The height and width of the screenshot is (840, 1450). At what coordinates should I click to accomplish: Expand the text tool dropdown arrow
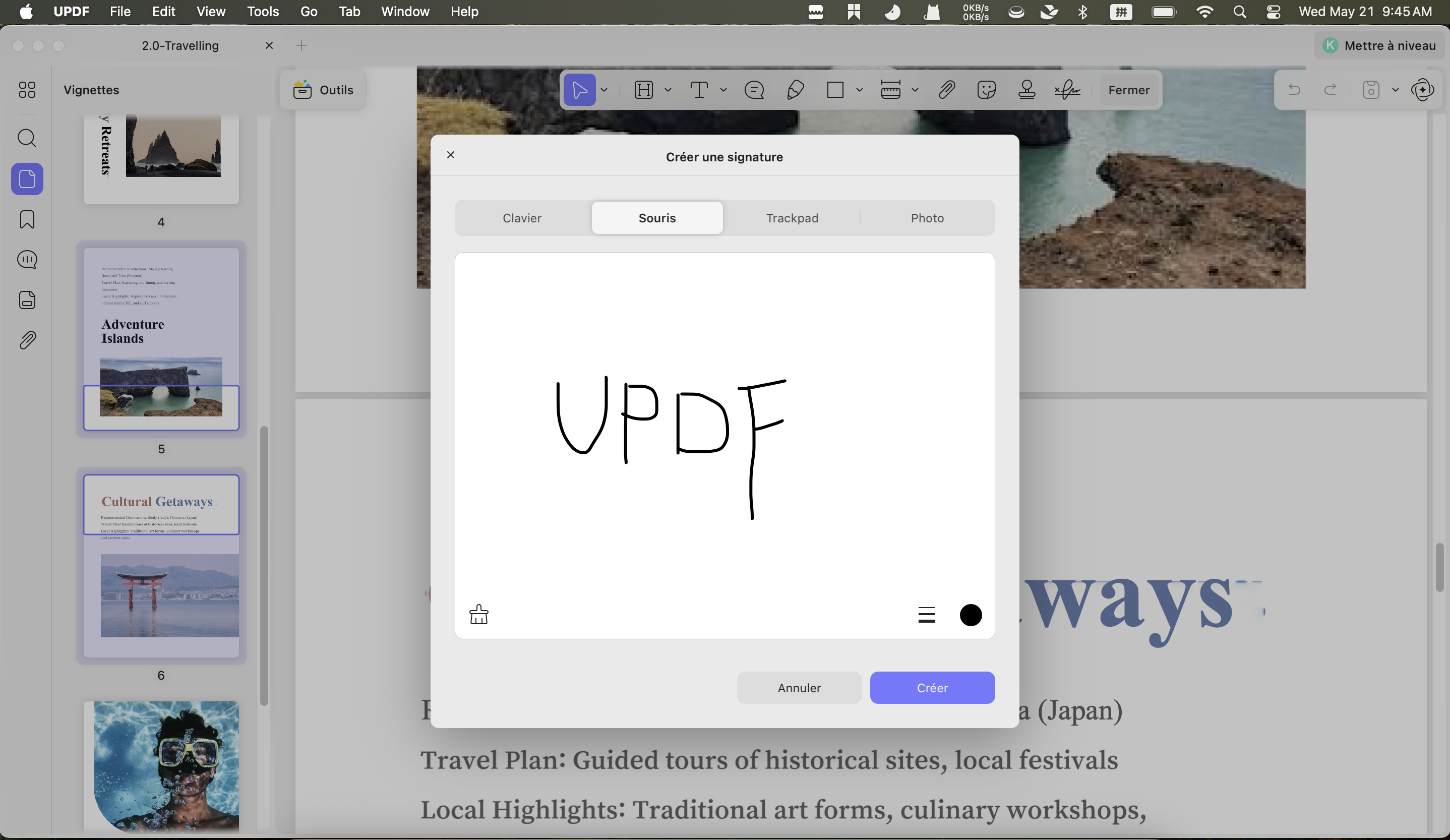click(723, 90)
